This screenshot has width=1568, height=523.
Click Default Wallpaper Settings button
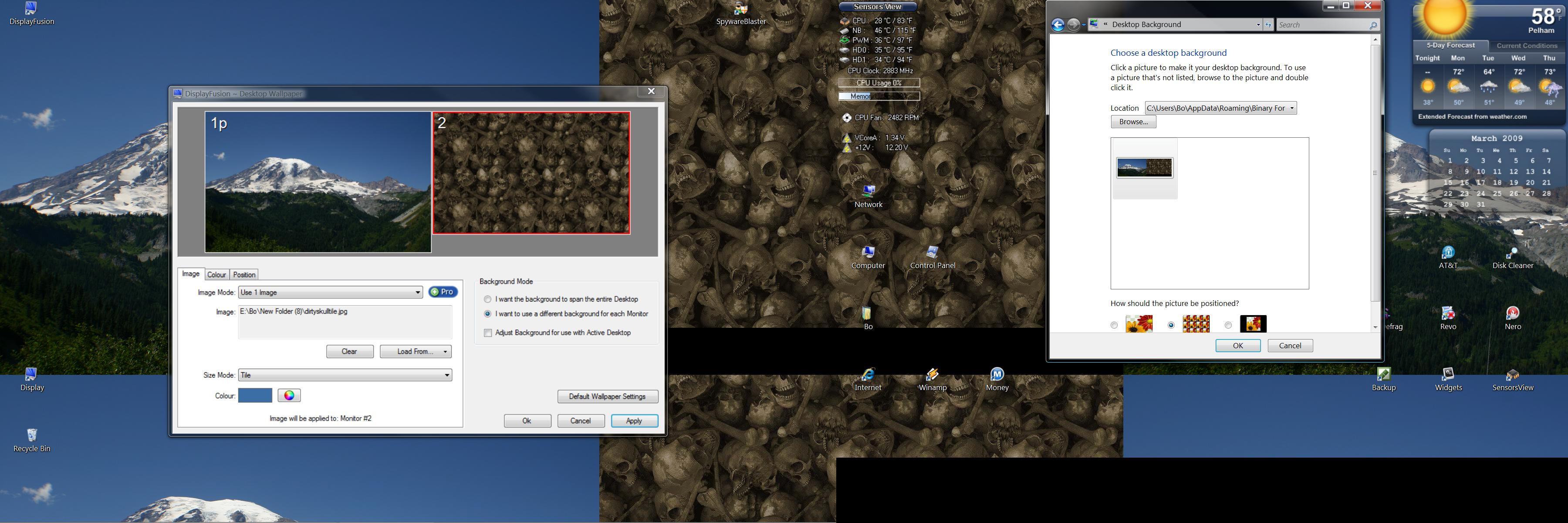point(607,396)
